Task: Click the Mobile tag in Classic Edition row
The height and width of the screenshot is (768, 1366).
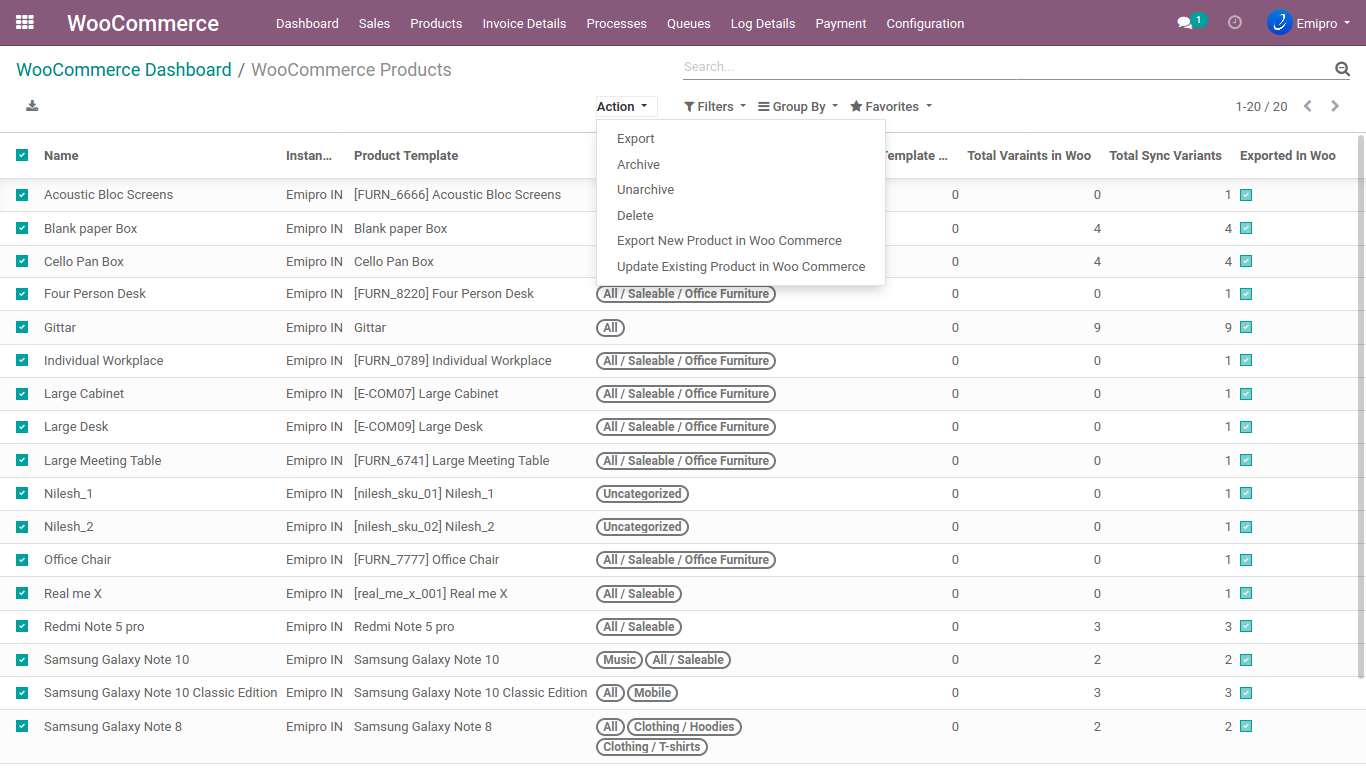Action: (x=652, y=693)
